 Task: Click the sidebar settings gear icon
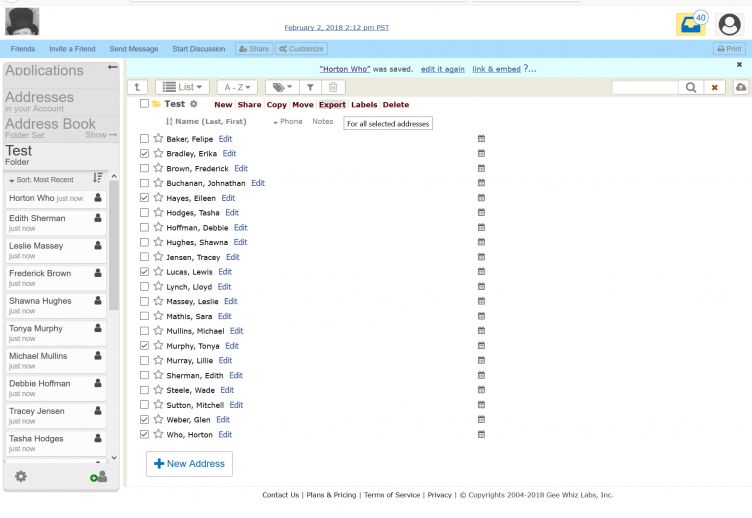pos(21,477)
